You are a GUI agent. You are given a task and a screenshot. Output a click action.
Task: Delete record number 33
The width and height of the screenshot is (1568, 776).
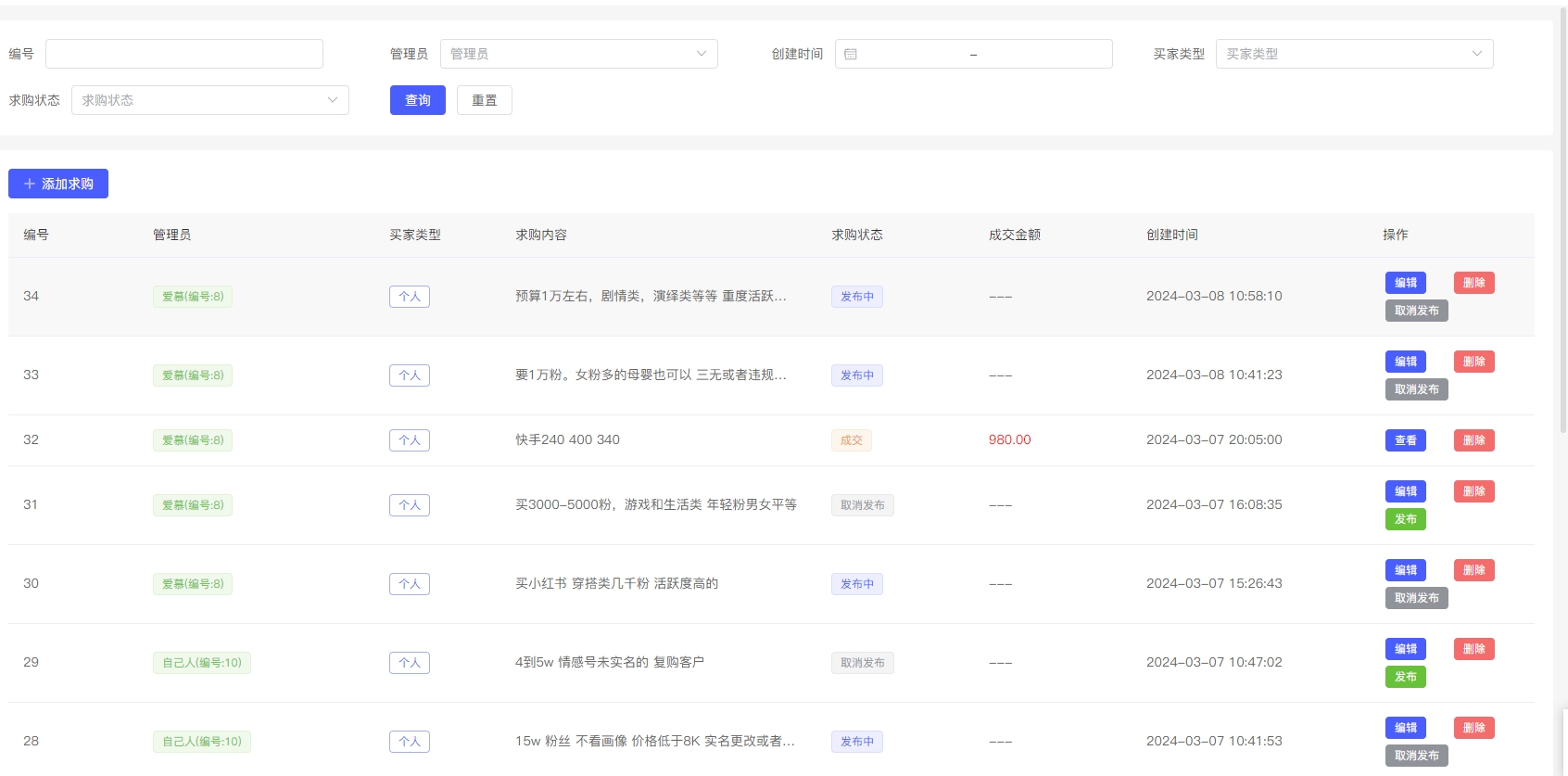[1473, 362]
